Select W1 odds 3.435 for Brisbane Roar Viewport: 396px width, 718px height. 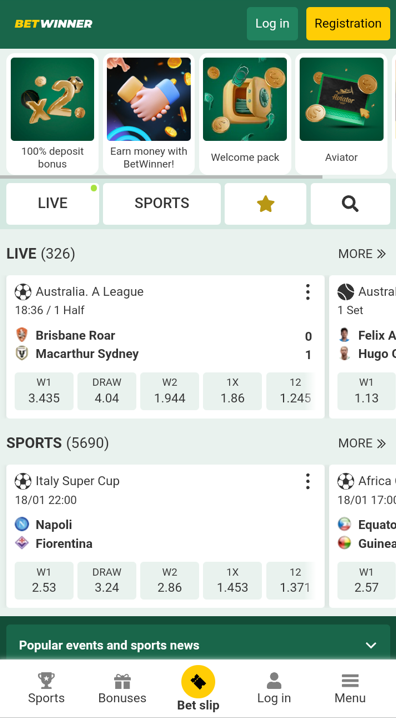pyautogui.click(x=44, y=391)
